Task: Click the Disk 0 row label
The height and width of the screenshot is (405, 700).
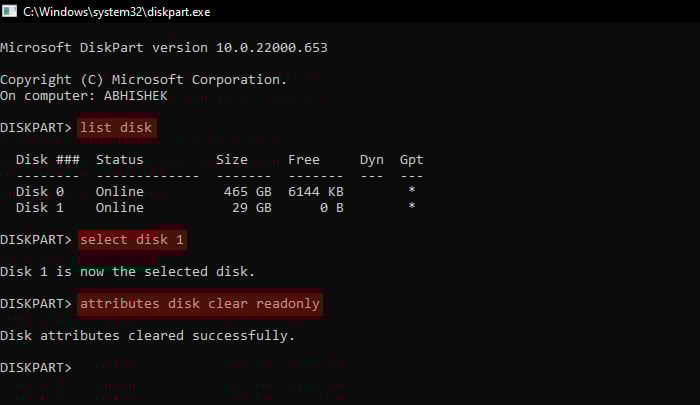Action: (x=40, y=192)
